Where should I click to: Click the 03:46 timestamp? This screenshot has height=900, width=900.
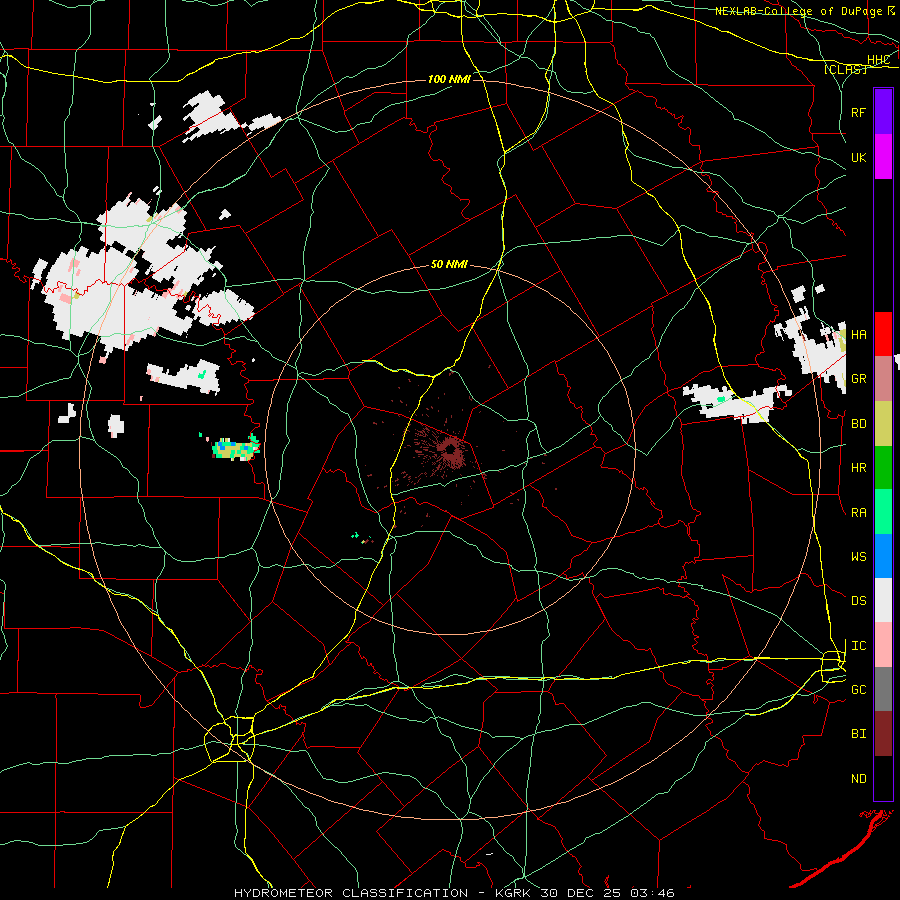[x=651, y=893]
